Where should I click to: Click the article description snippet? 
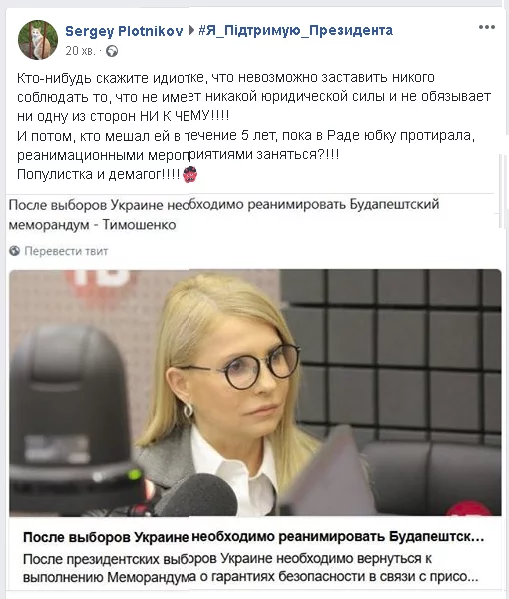pyautogui.click(x=251, y=568)
